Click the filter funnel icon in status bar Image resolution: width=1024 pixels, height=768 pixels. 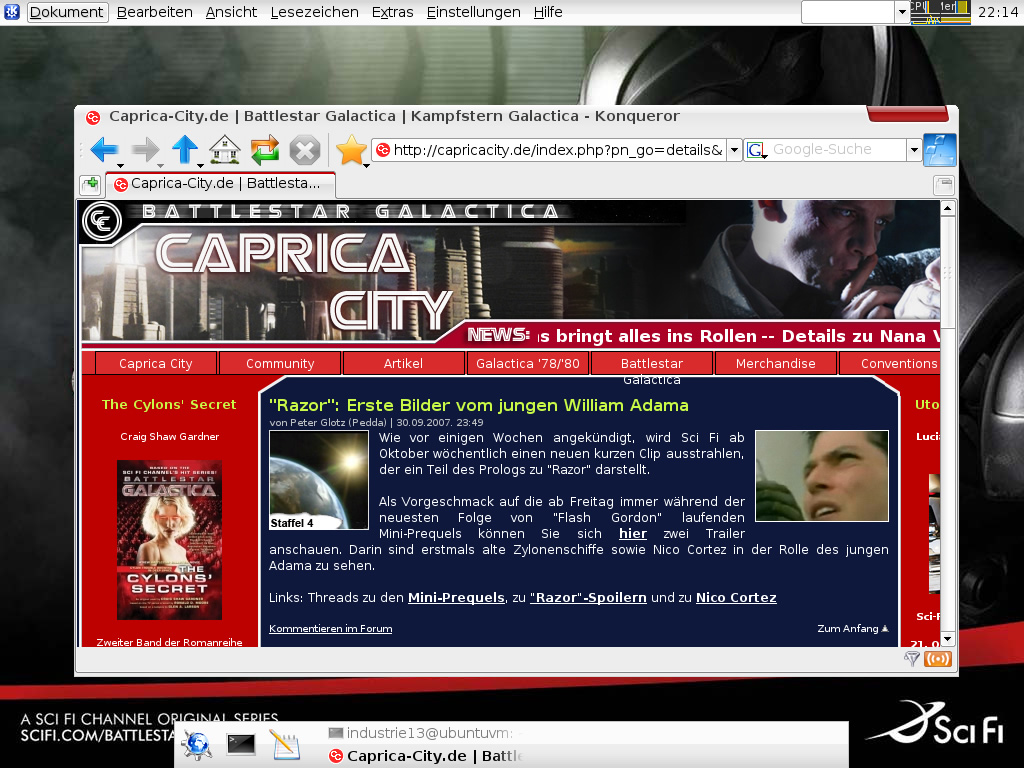click(x=912, y=659)
